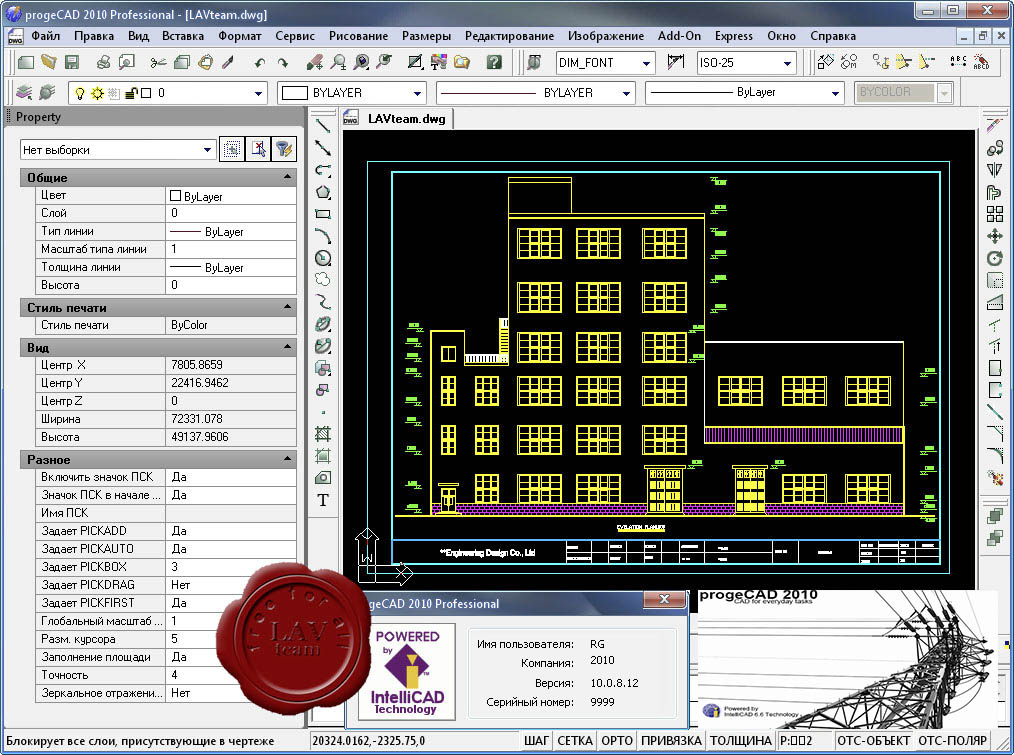Open the layer selection dropdown
The width and height of the screenshot is (1014, 755).
pyautogui.click(x=258, y=93)
